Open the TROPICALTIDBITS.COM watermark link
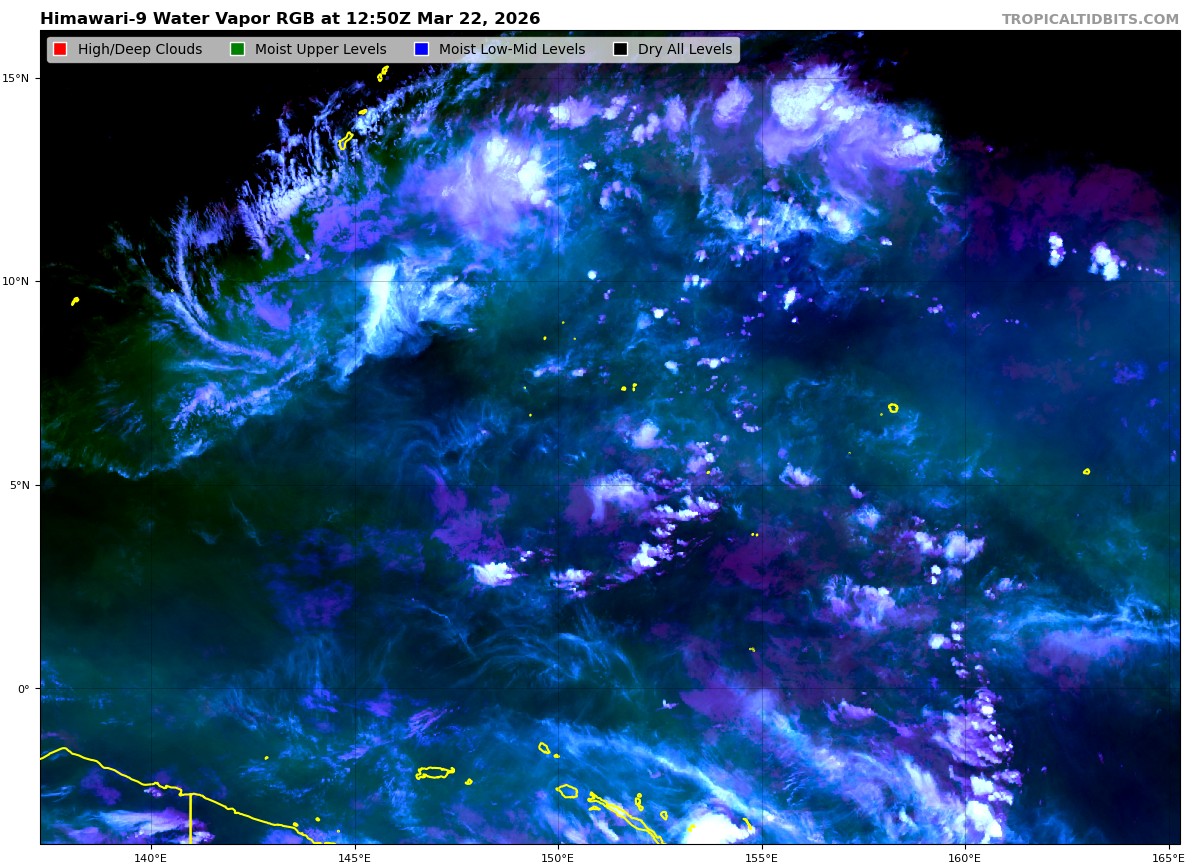The image size is (1200, 867). 1090,20
